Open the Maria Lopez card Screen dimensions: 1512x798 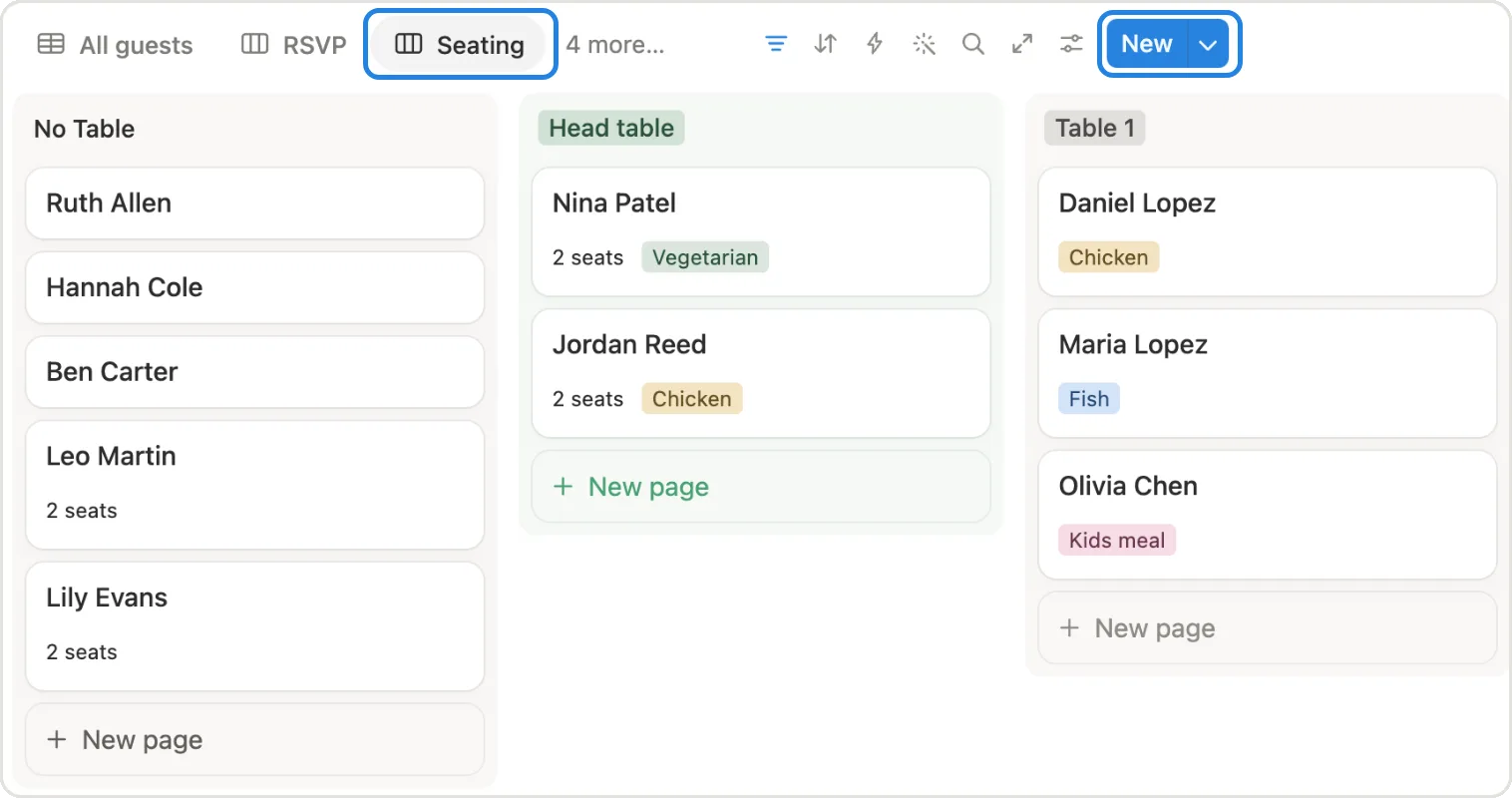pyautogui.click(x=1268, y=373)
